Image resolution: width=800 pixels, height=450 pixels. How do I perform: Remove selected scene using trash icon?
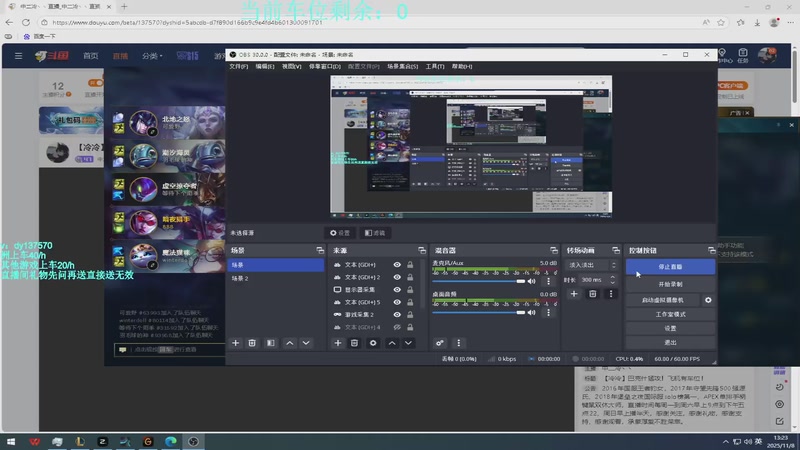[x=252, y=343]
